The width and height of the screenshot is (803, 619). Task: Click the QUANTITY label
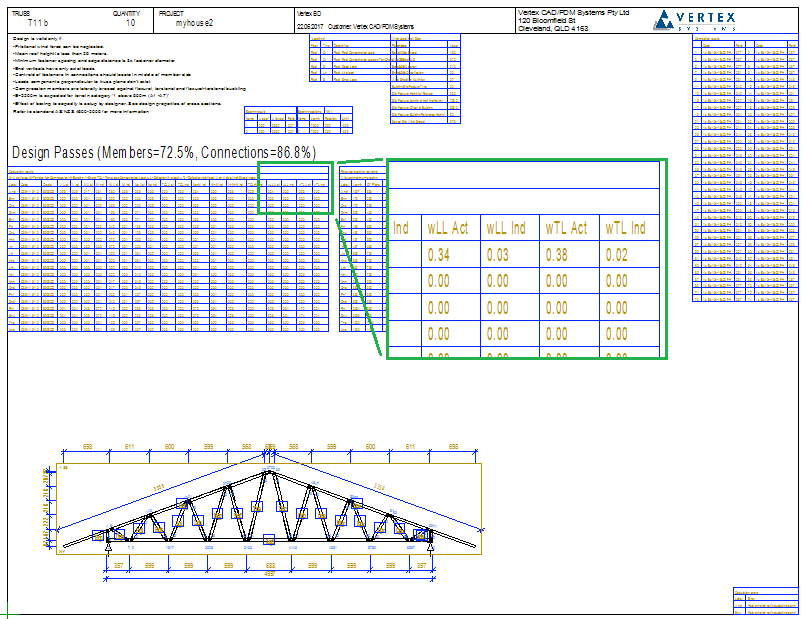(x=126, y=14)
